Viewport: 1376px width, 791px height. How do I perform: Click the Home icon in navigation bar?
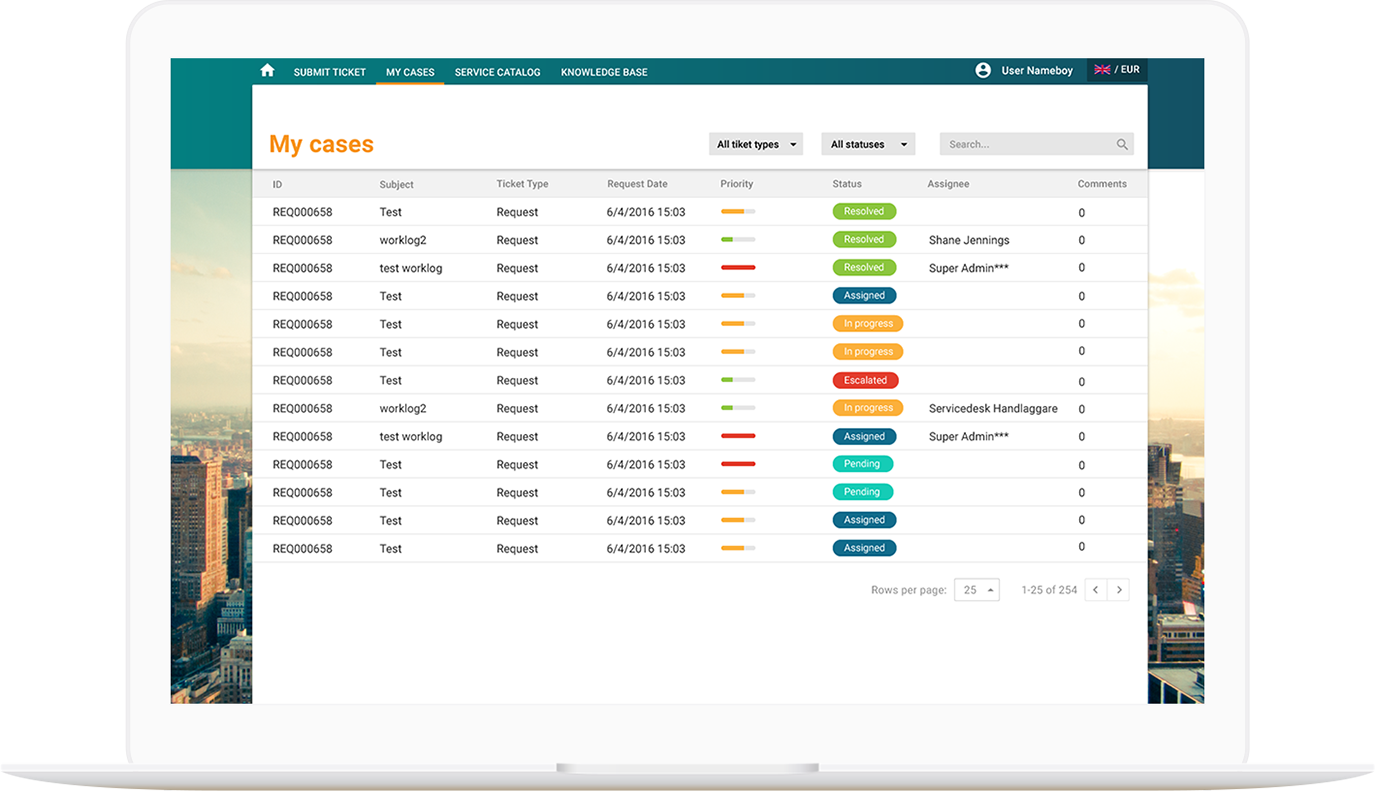pos(267,71)
